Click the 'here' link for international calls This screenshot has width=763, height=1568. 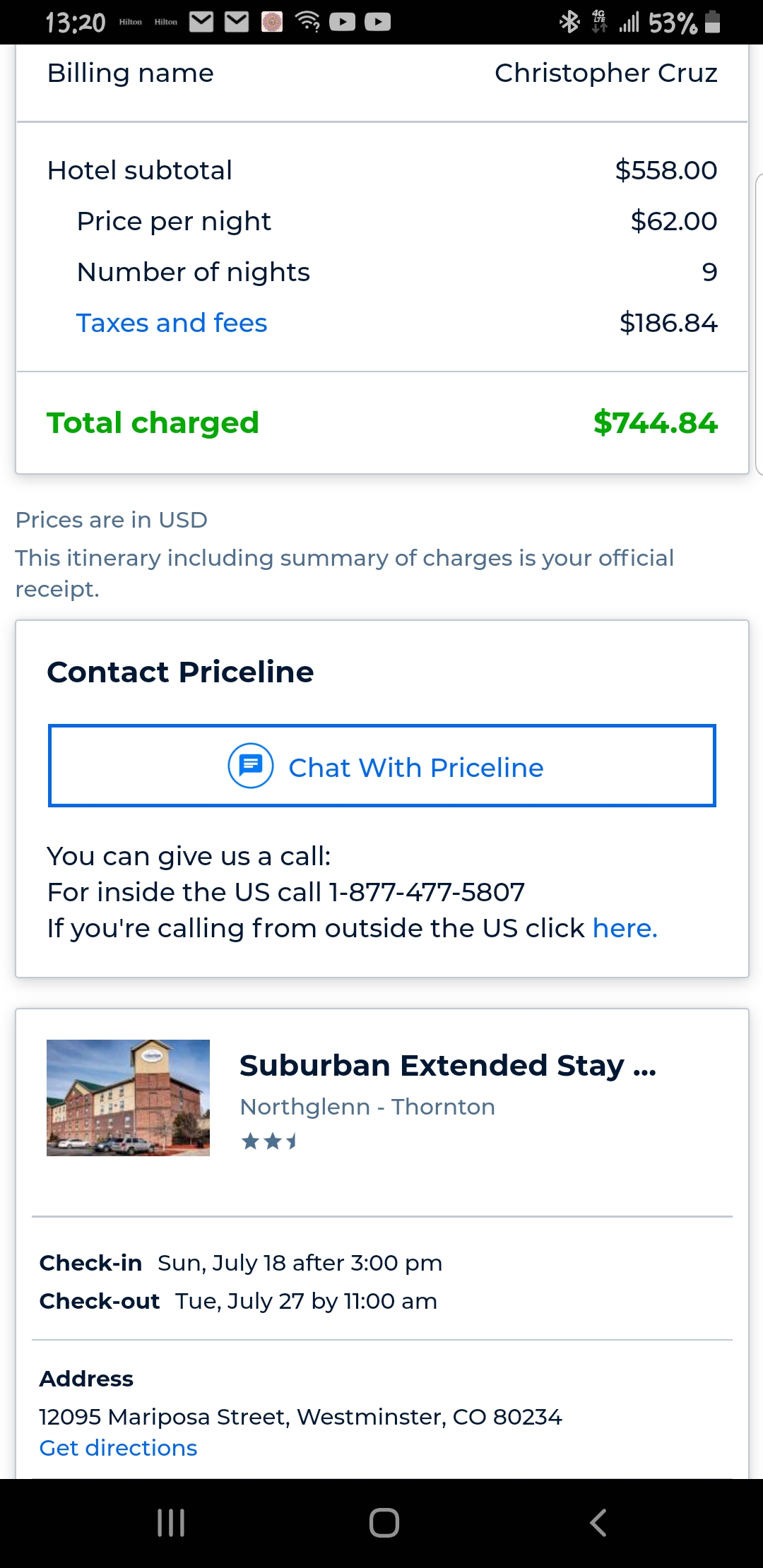(x=625, y=928)
